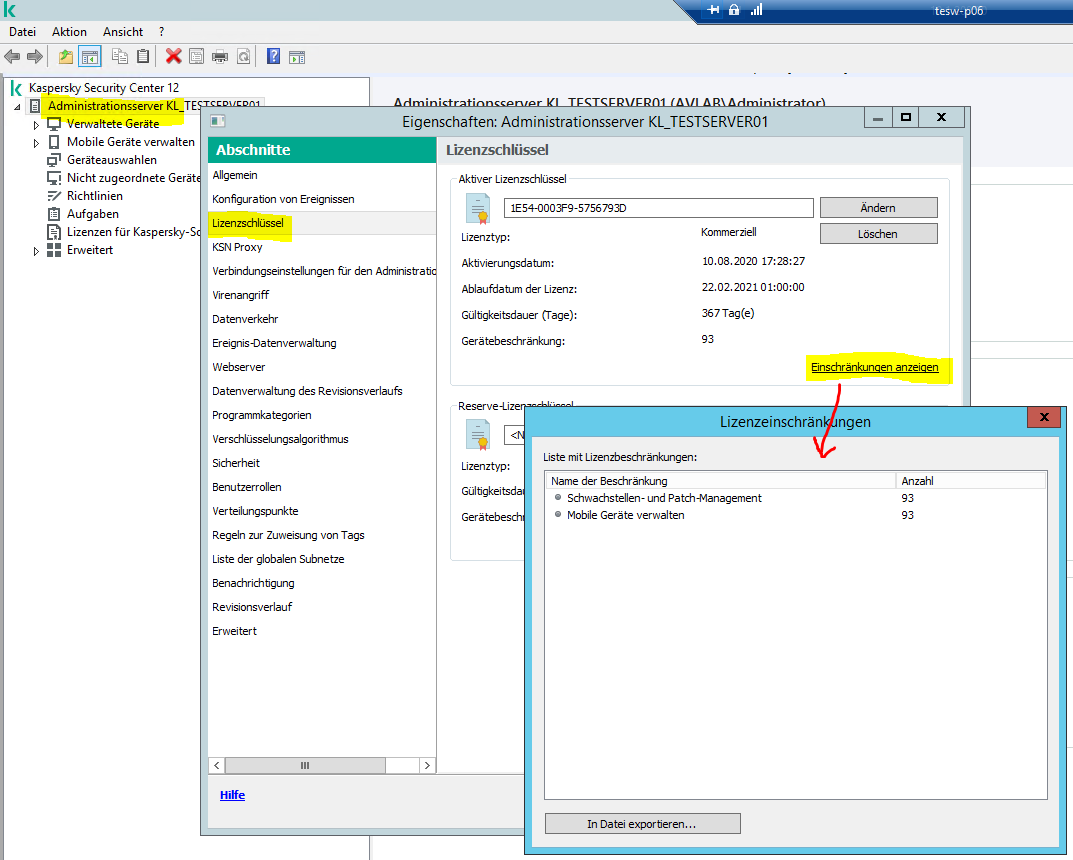Click In Datei exportieren button

pyautogui.click(x=642, y=824)
